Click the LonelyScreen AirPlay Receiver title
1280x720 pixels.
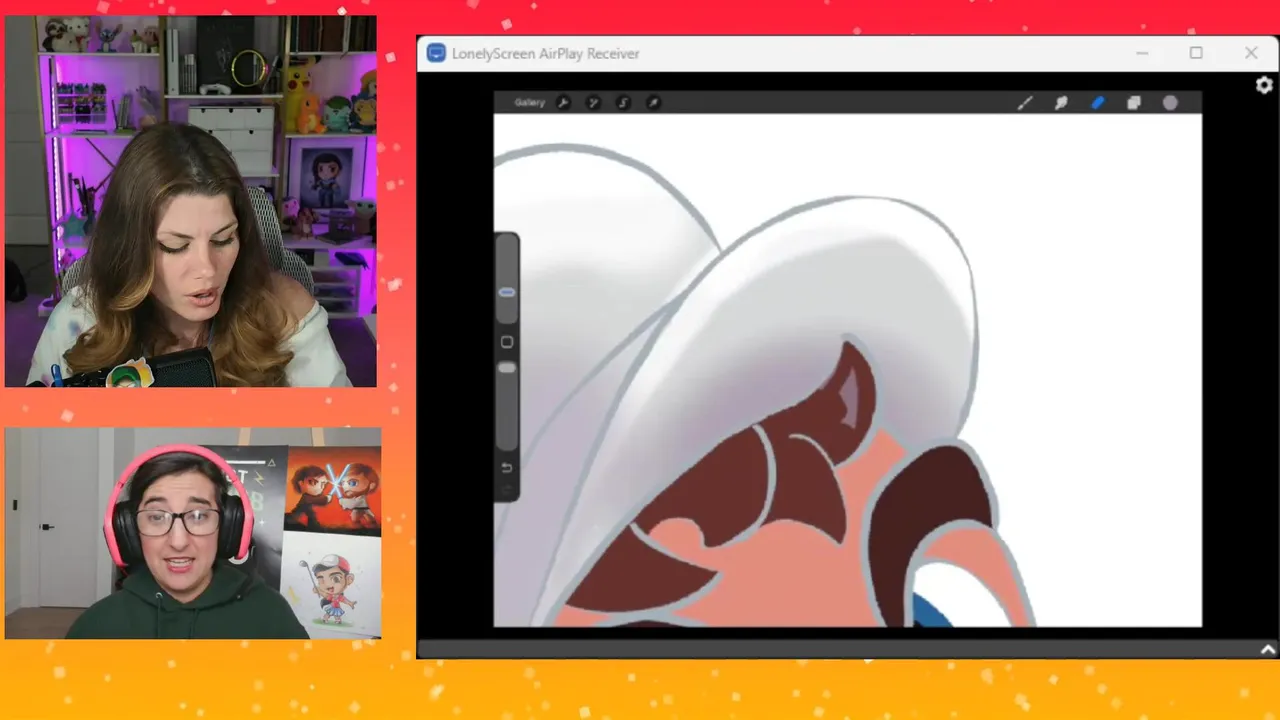[x=545, y=54]
